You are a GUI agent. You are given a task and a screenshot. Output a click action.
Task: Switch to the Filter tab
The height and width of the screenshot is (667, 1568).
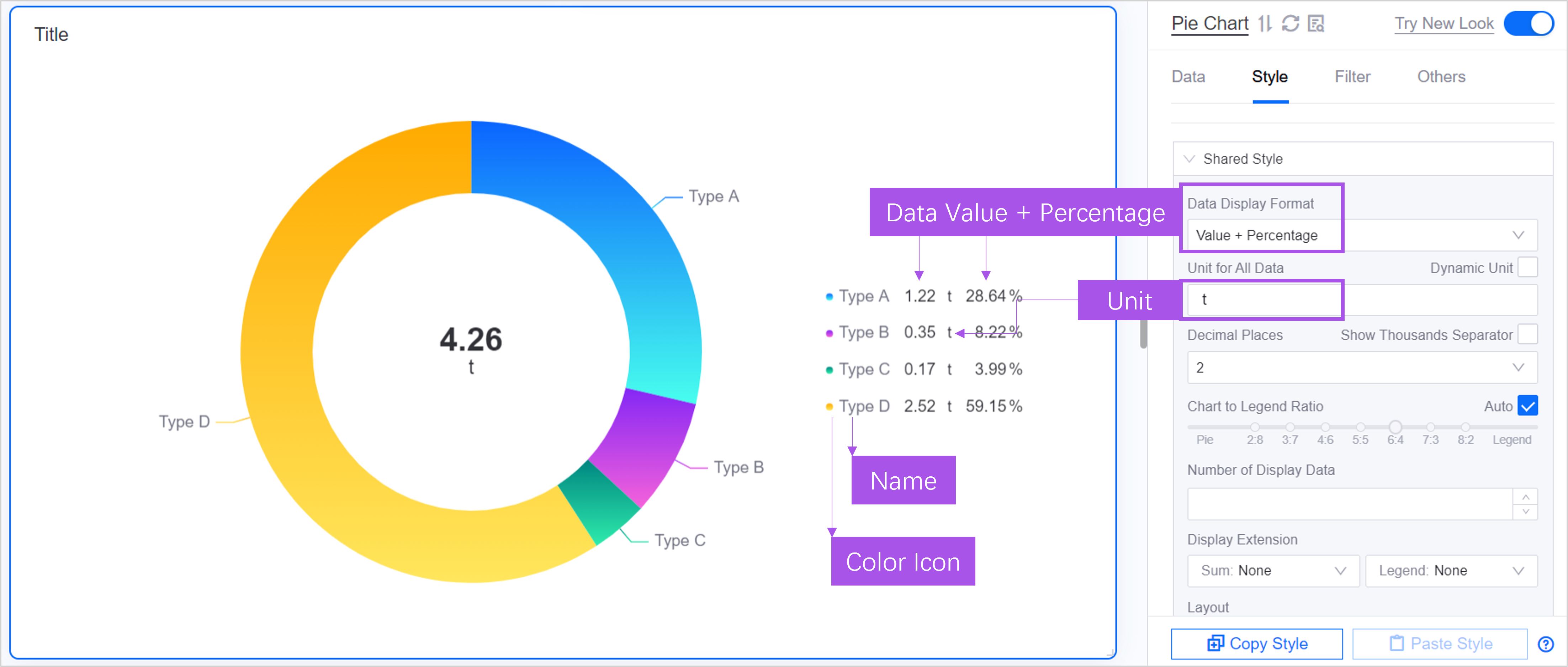point(1352,77)
